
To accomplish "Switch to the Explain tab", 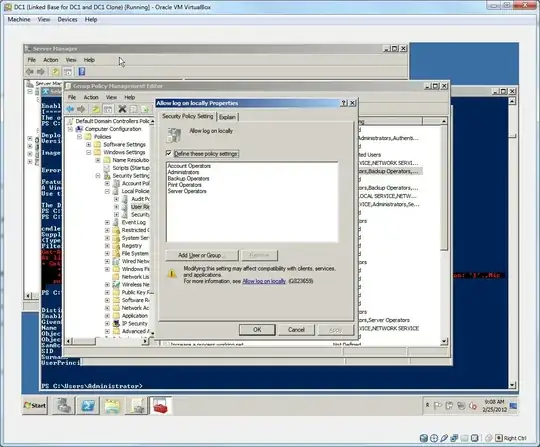I will [227, 117].
